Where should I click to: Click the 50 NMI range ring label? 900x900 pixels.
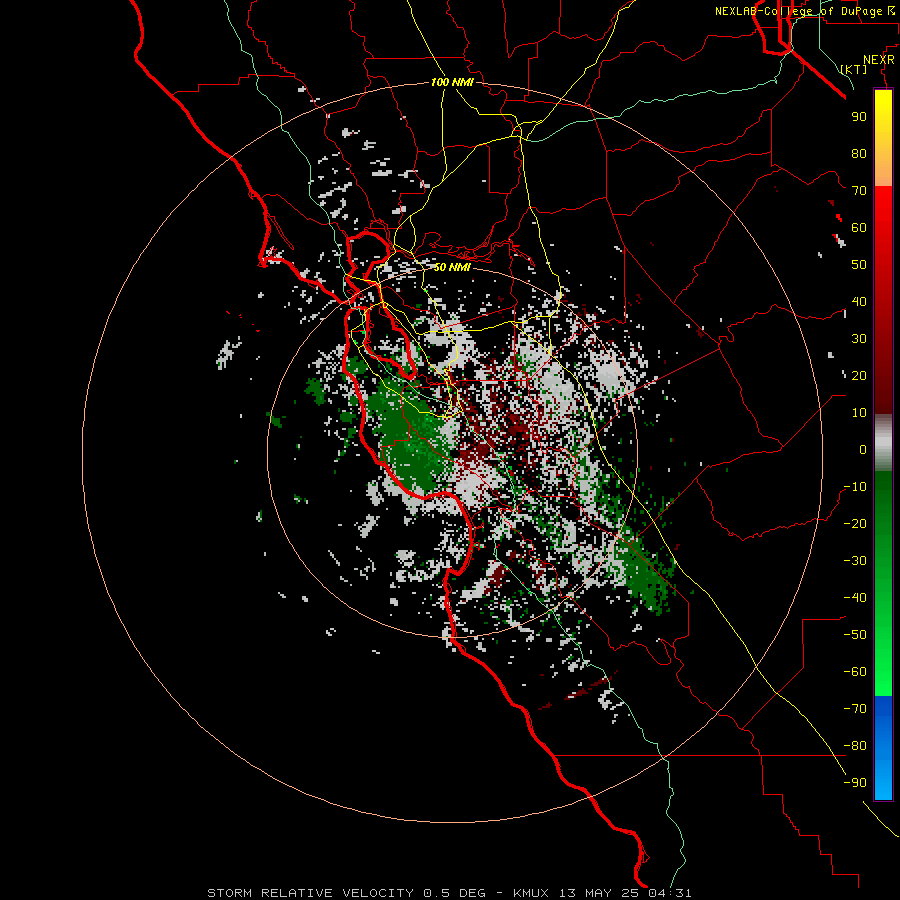pyautogui.click(x=452, y=267)
